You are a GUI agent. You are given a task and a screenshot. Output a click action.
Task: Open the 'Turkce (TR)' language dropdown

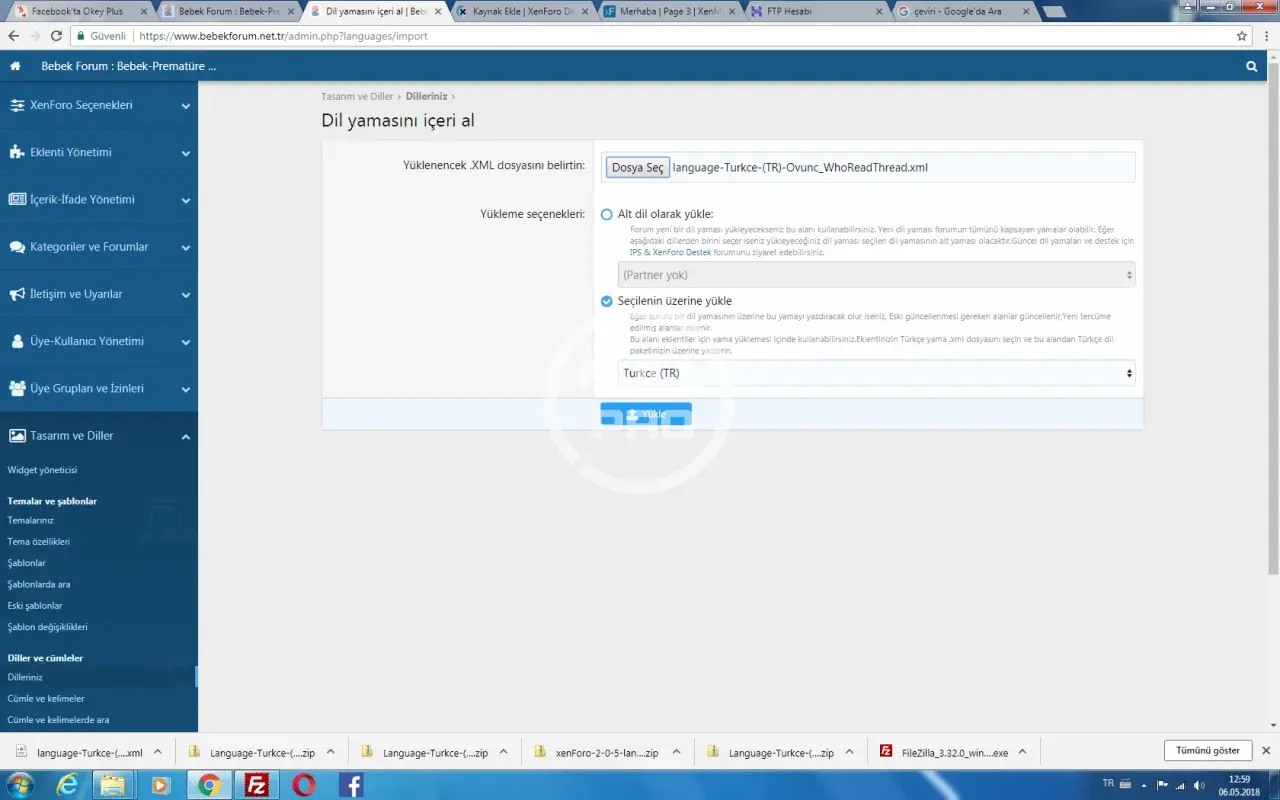(x=876, y=373)
